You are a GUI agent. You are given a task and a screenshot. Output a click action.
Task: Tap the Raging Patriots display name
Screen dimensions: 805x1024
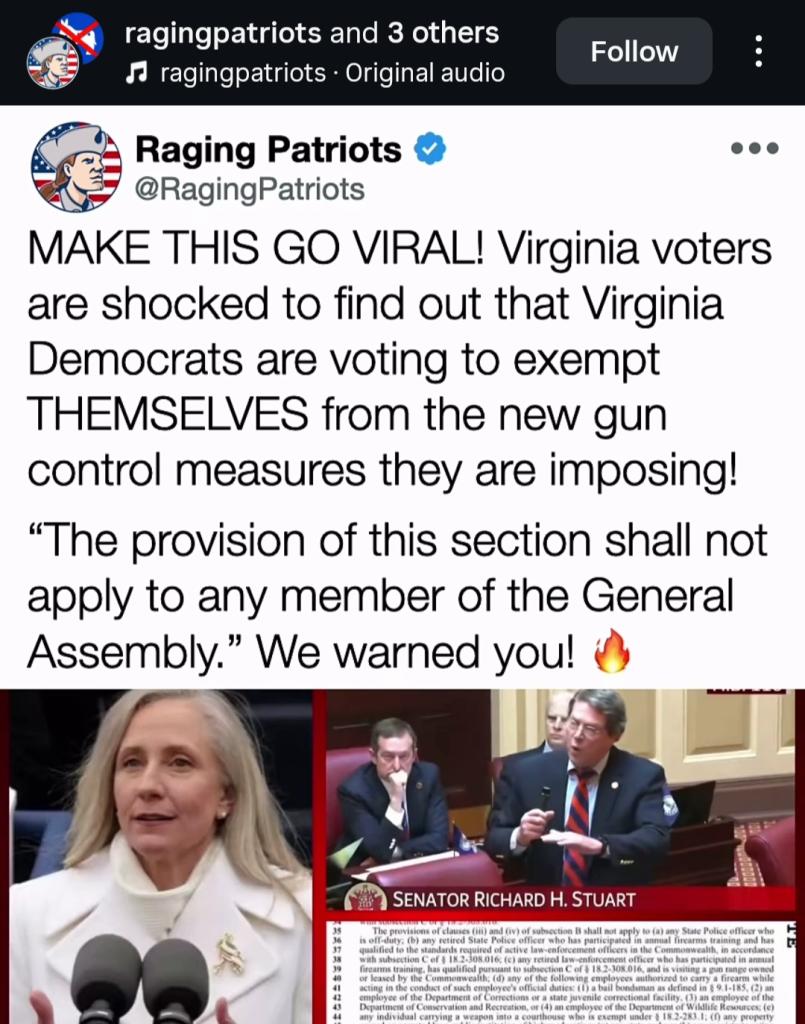click(268, 150)
